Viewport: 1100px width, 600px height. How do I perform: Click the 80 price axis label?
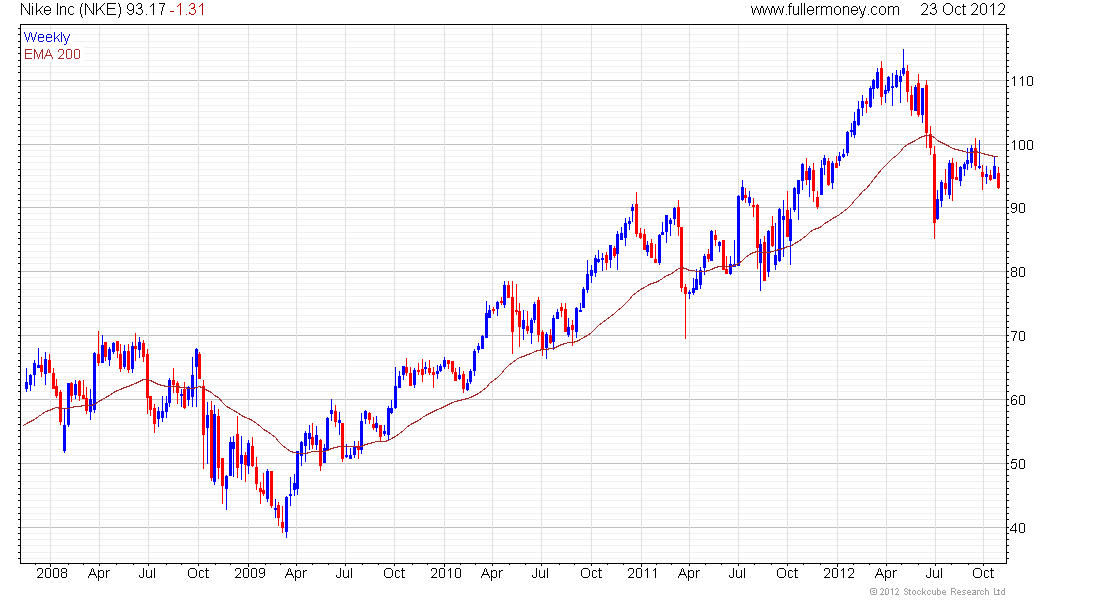[1018, 272]
